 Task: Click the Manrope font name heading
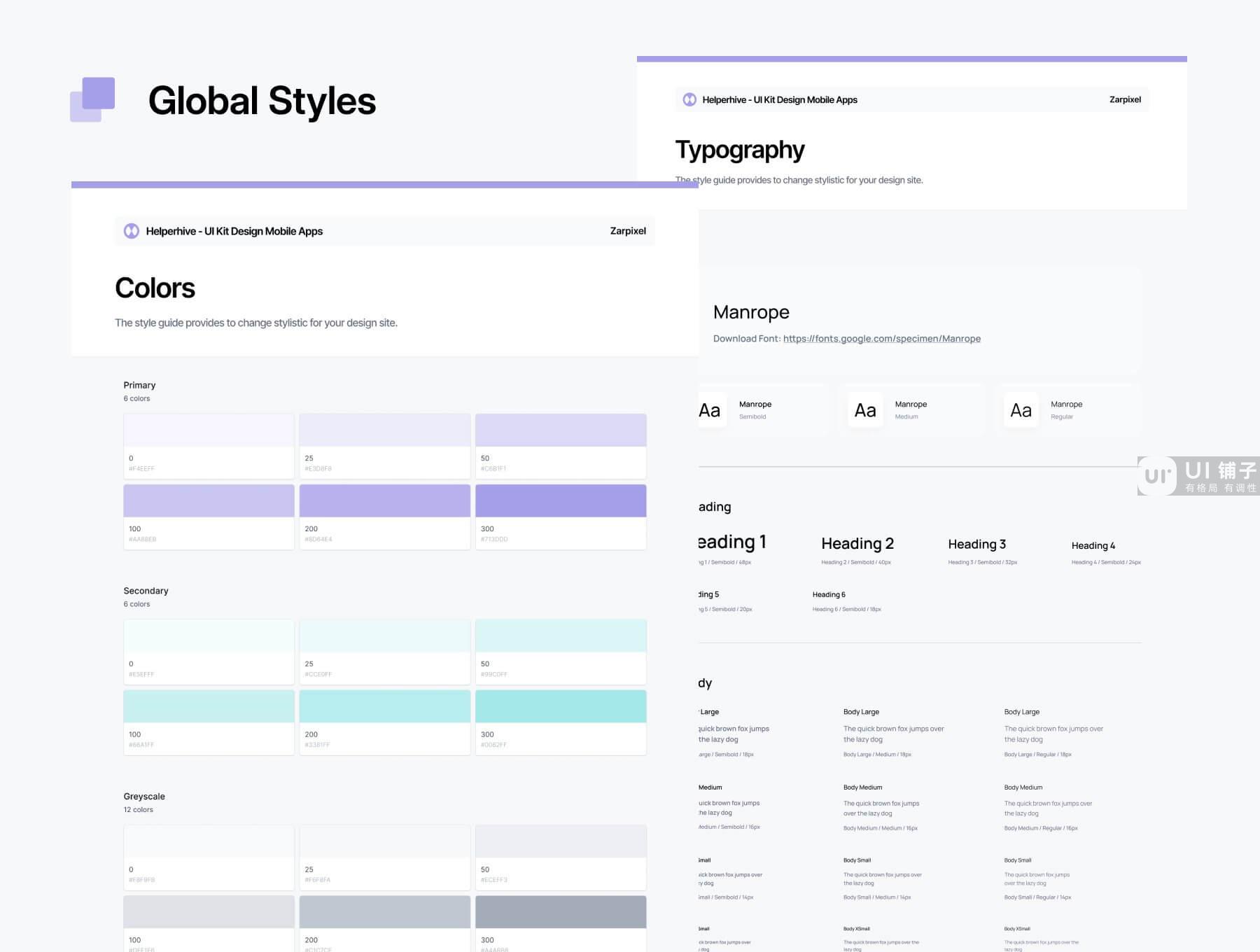pos(751,312)
